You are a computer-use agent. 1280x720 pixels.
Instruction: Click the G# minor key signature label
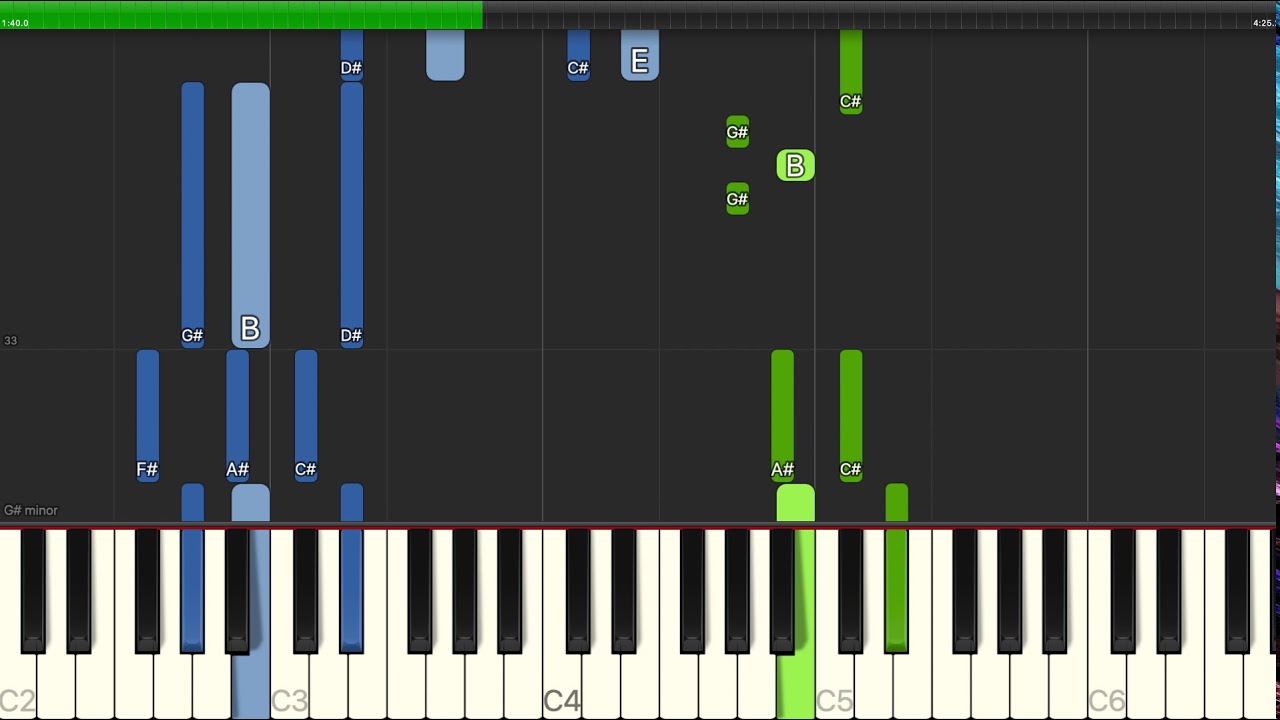[x=31, y=510]
